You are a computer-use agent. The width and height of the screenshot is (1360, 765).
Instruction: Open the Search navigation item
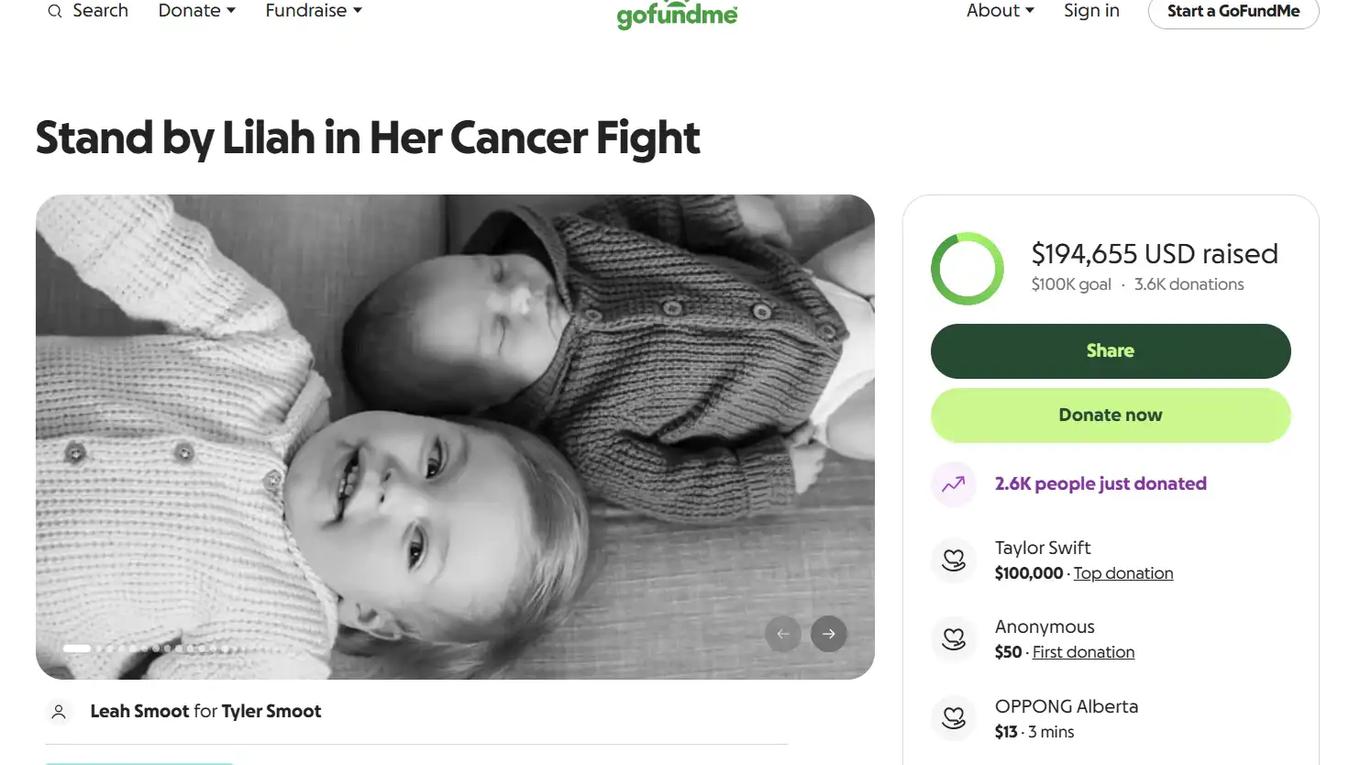pyautogui.click(x=100, y=11)
